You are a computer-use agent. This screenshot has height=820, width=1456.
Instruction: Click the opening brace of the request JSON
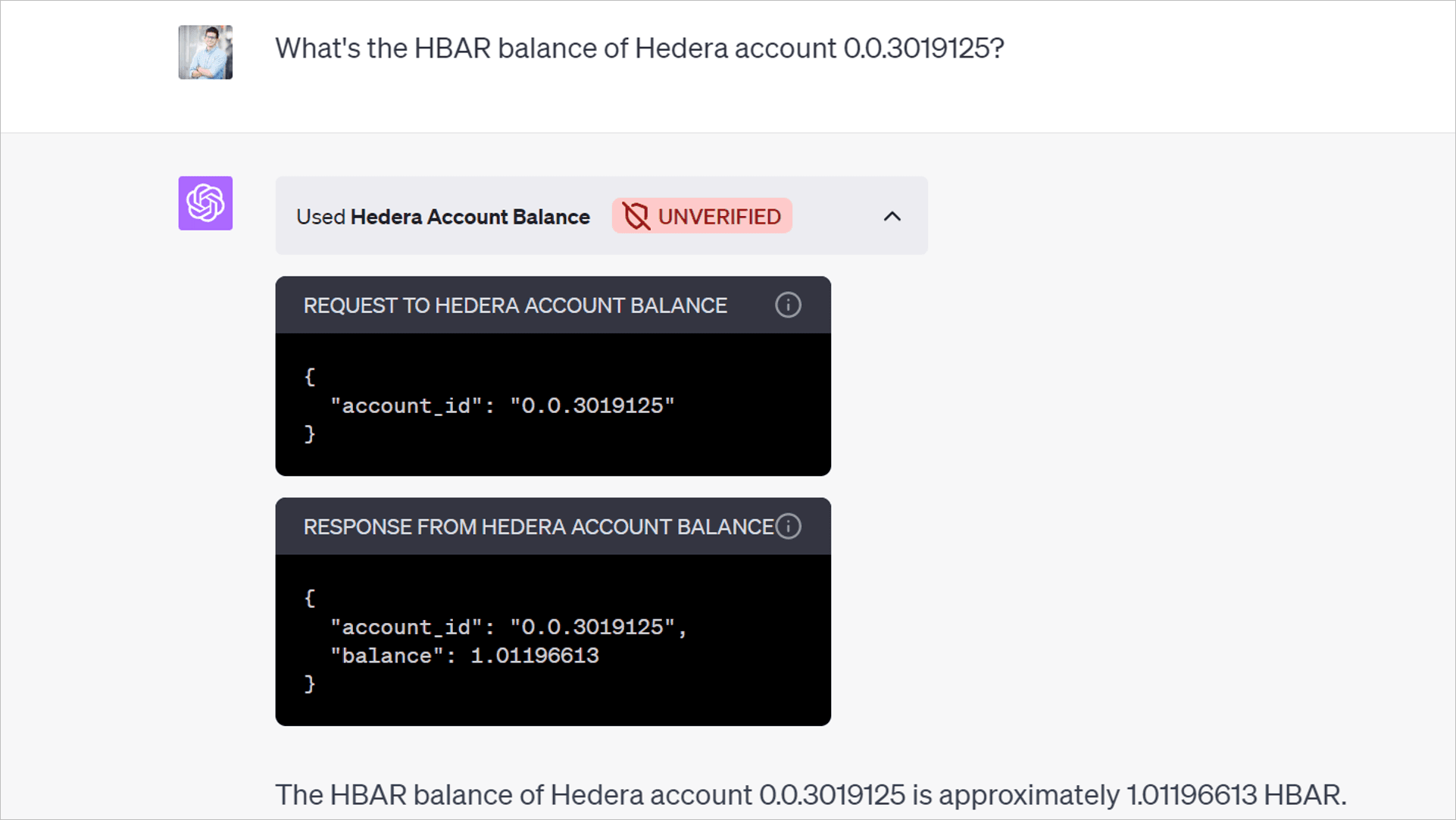309,377
